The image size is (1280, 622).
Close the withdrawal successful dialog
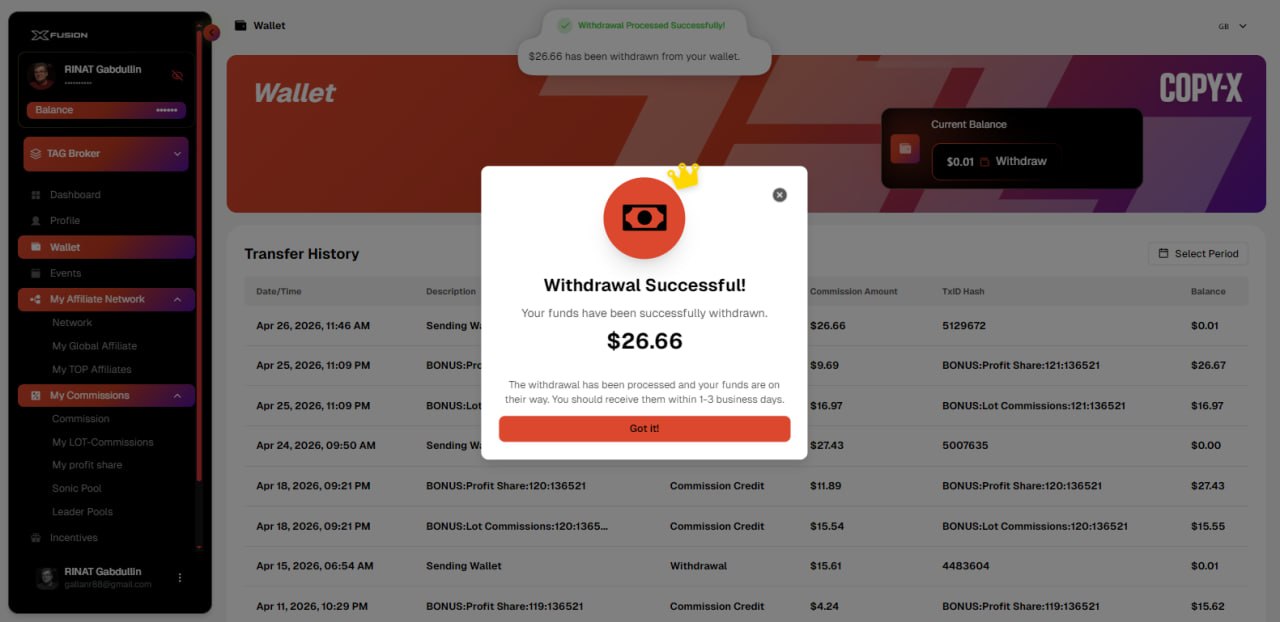click(x=780, y=195)
